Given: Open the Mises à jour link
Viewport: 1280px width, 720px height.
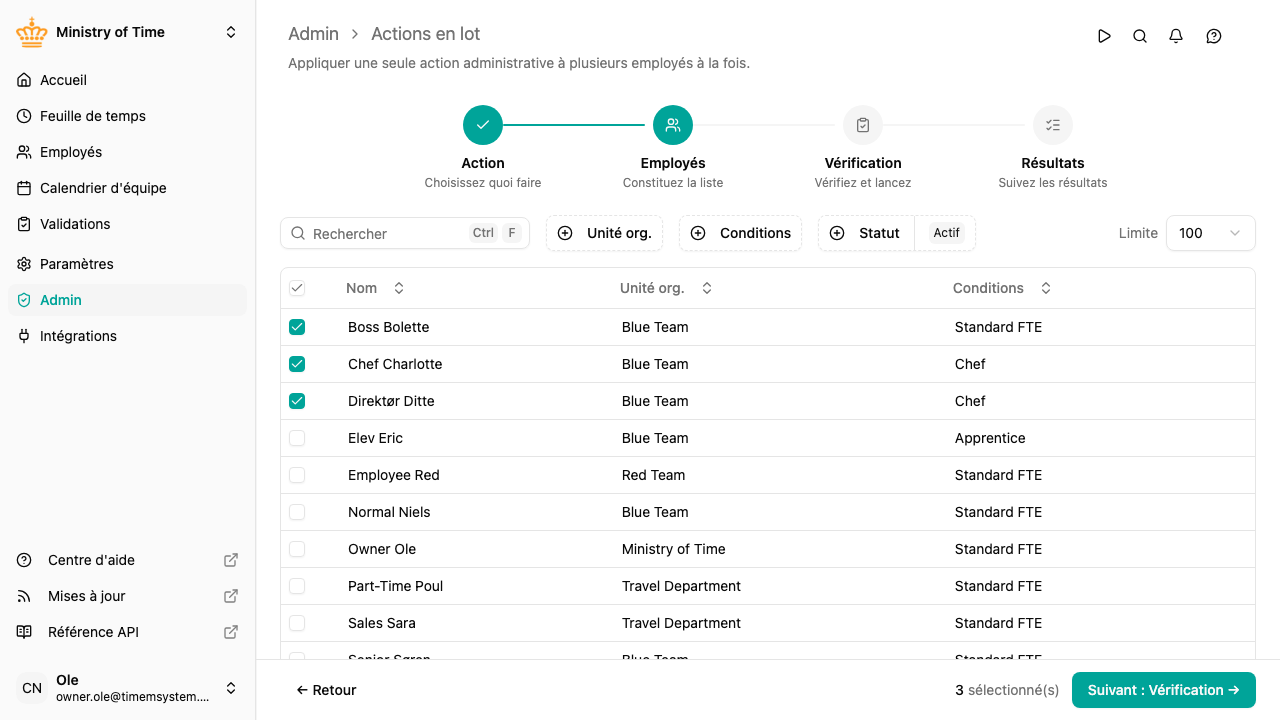Looking at the screenshot, I should (127, 596).
